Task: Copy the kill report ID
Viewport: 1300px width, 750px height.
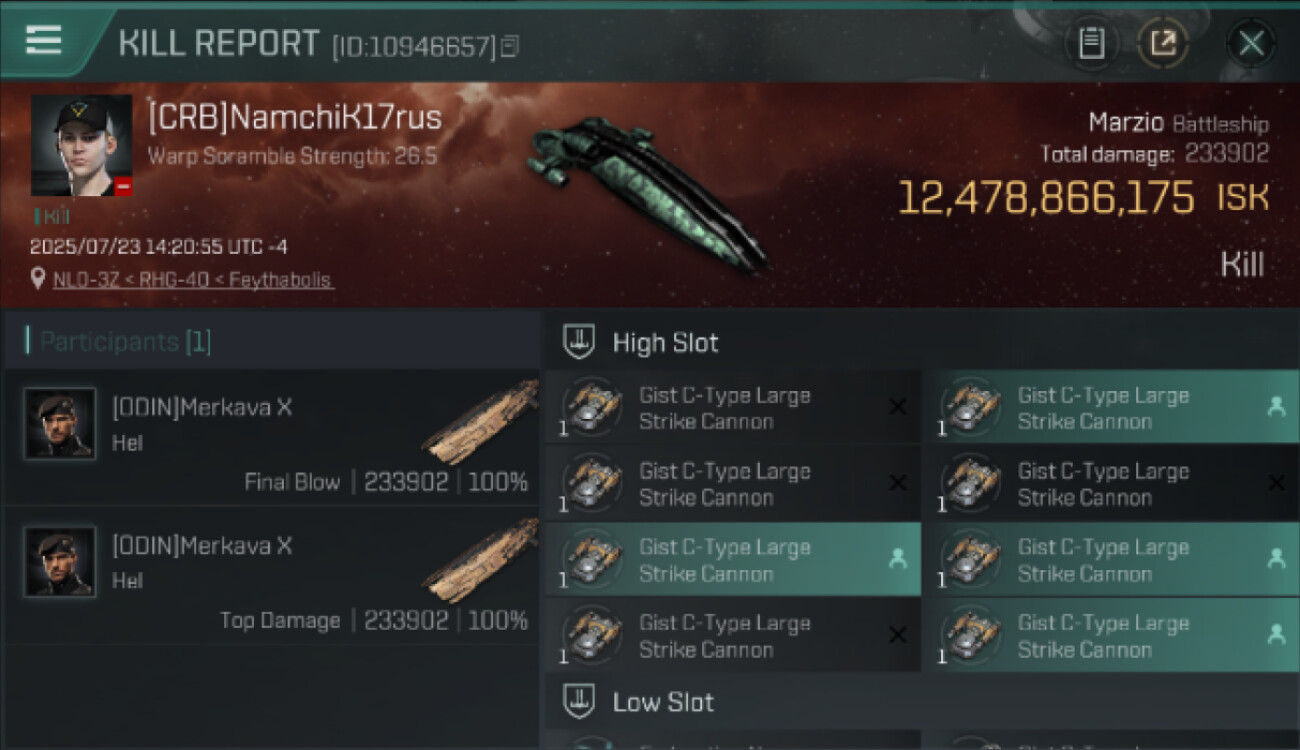Action: 510,46
